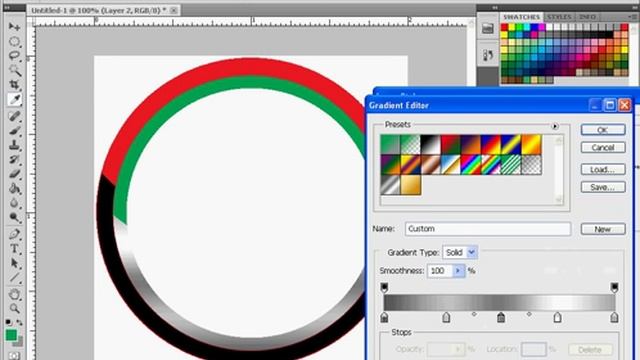Screen dimensions: 640x360
Task: Select the Brush tool
Action: point(14,131)
